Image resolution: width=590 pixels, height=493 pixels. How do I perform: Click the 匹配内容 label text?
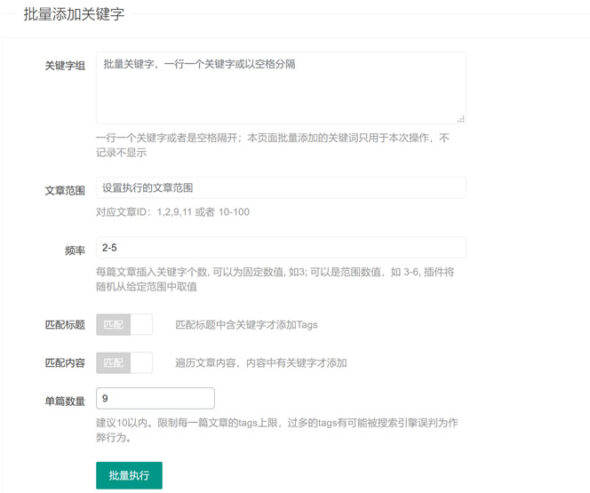[x=65, y=363]
